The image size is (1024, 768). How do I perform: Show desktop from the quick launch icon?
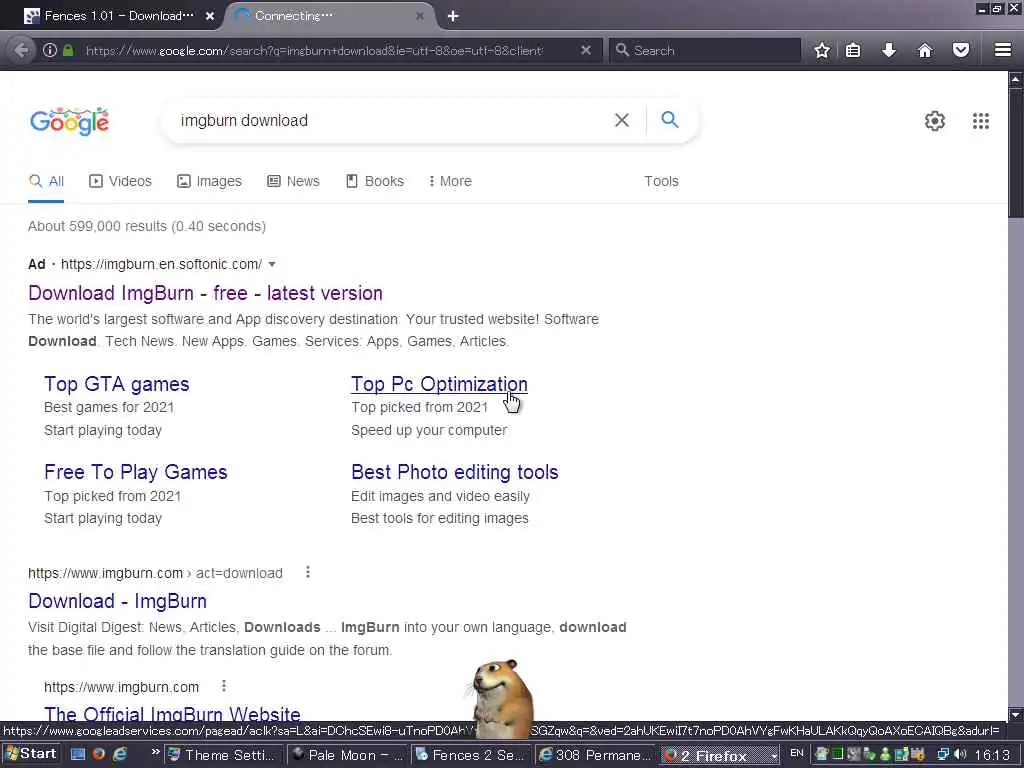click(78, 754)
